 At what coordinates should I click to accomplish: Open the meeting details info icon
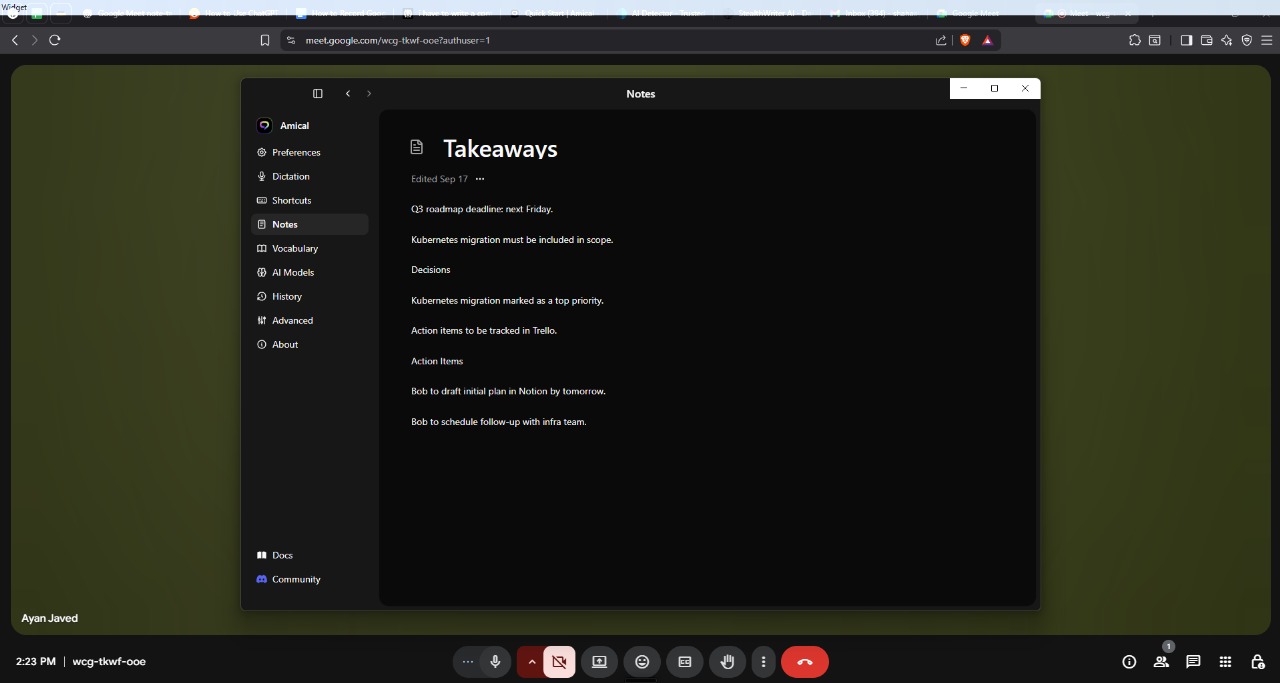tap(1129, 662)
